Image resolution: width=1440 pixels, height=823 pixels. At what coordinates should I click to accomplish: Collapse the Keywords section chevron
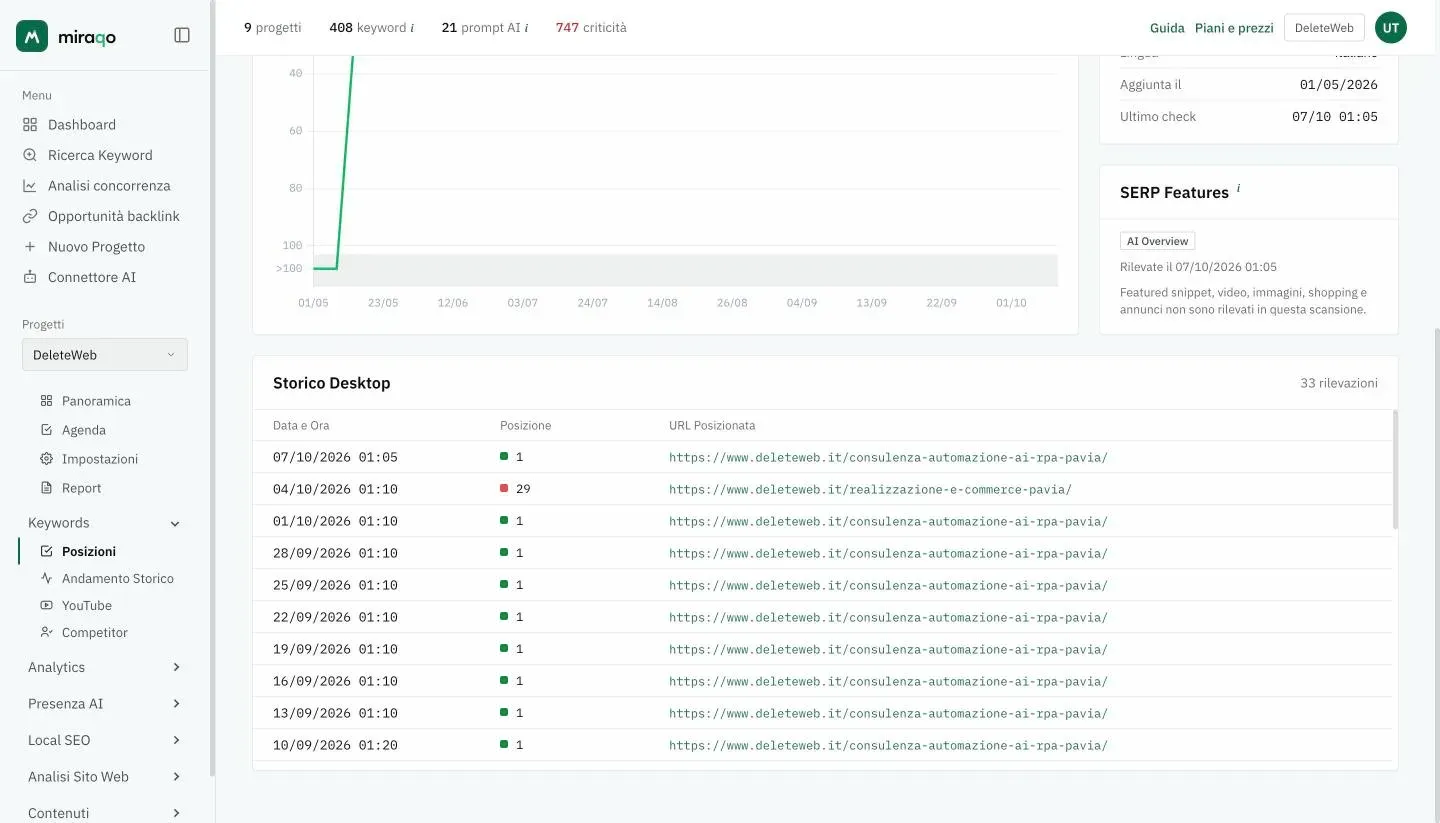tap(176, 523)
